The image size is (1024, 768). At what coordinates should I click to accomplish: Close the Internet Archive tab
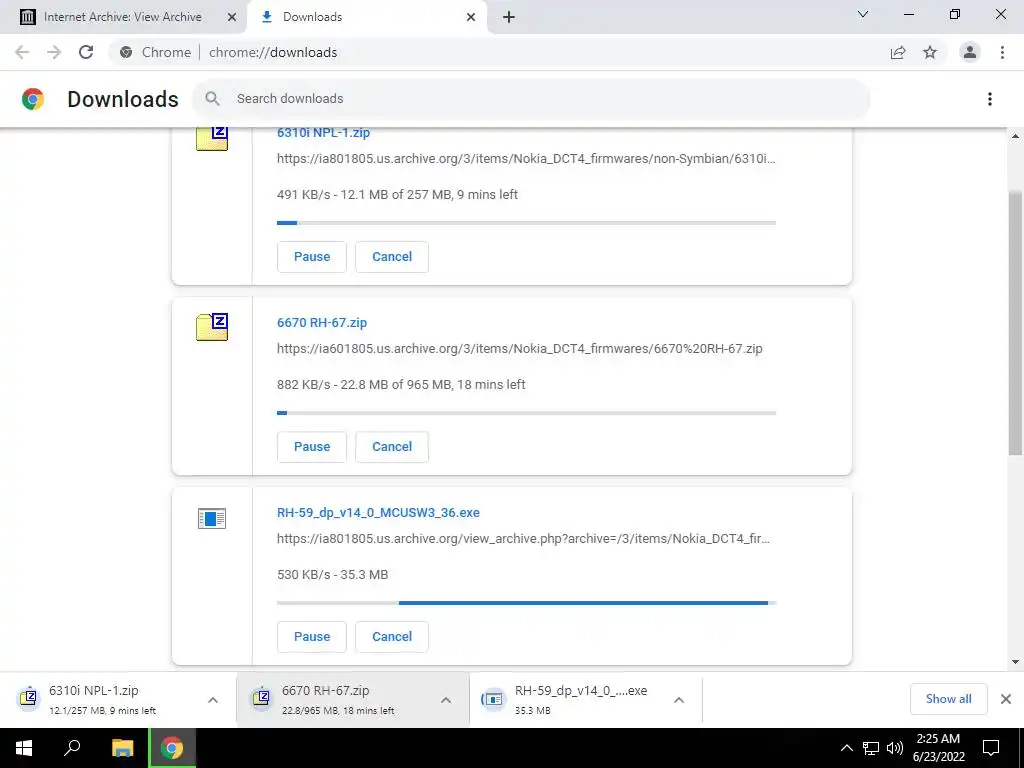pyautogui.click(x=231, y=17)
